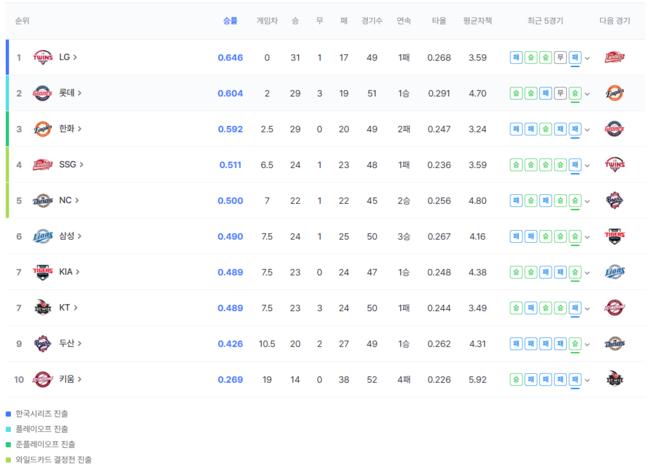The width and height of the screenshot is (650, 469).
Task: Sort by the 타율 column header
Action: click(439, 21)
